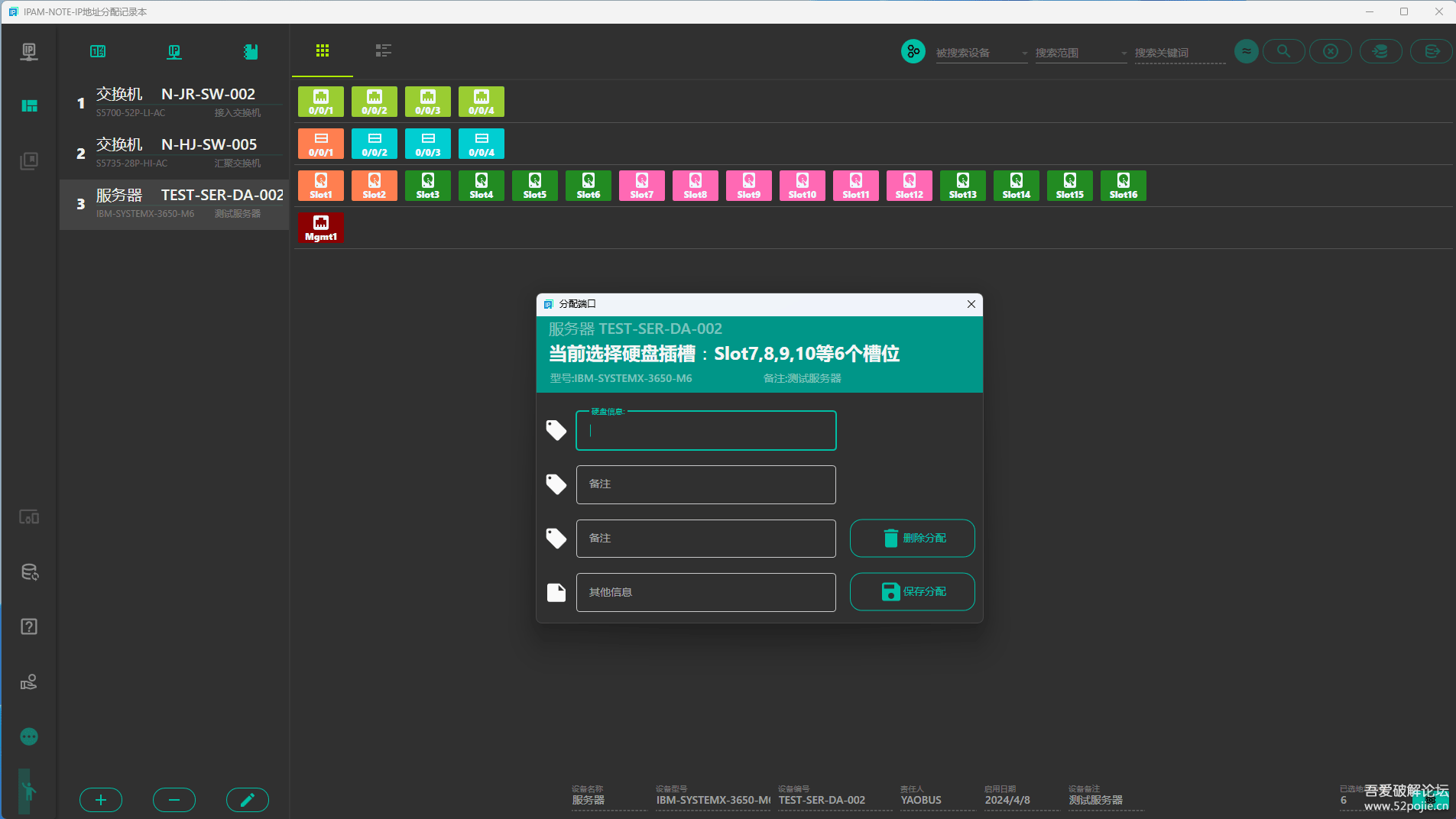The width and height of the screenshot is (1456, 819).
Task: Select the green notebook icon in device panel
Action: click(x=251, y=51)
